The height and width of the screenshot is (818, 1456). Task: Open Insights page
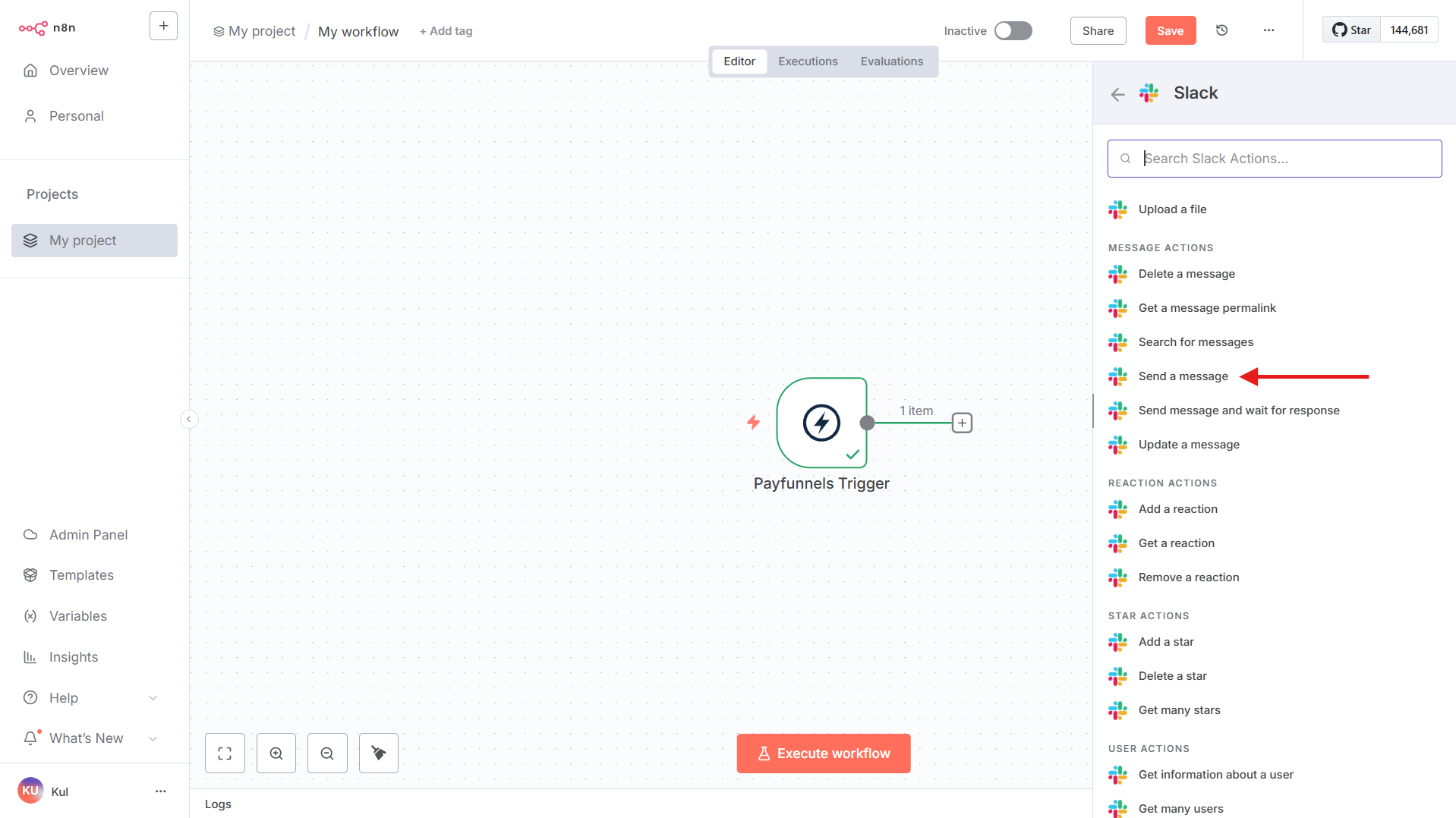point(94,657)
